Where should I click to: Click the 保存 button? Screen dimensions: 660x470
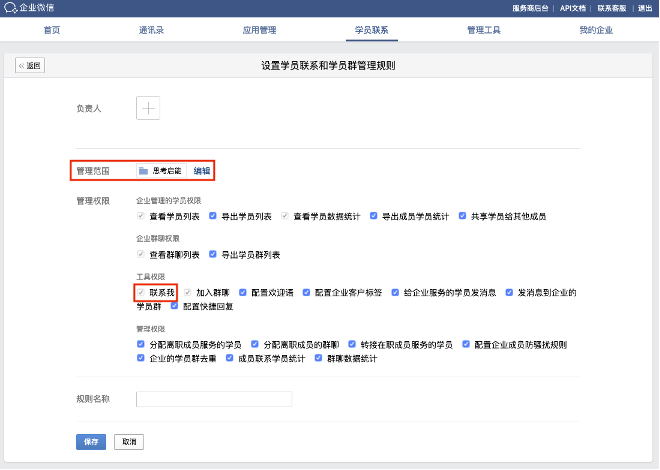[90, 441]
